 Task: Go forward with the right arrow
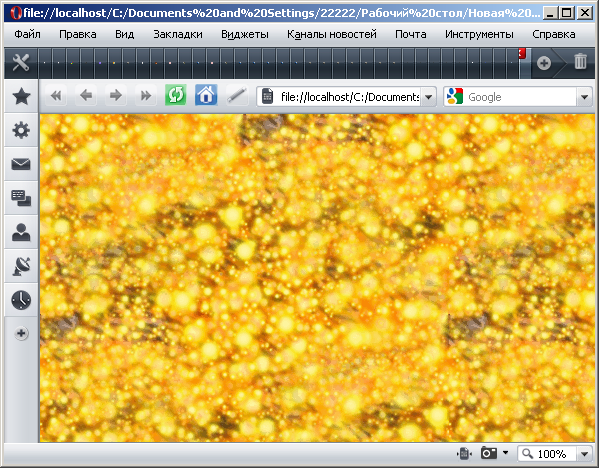[x=116, y=96]
